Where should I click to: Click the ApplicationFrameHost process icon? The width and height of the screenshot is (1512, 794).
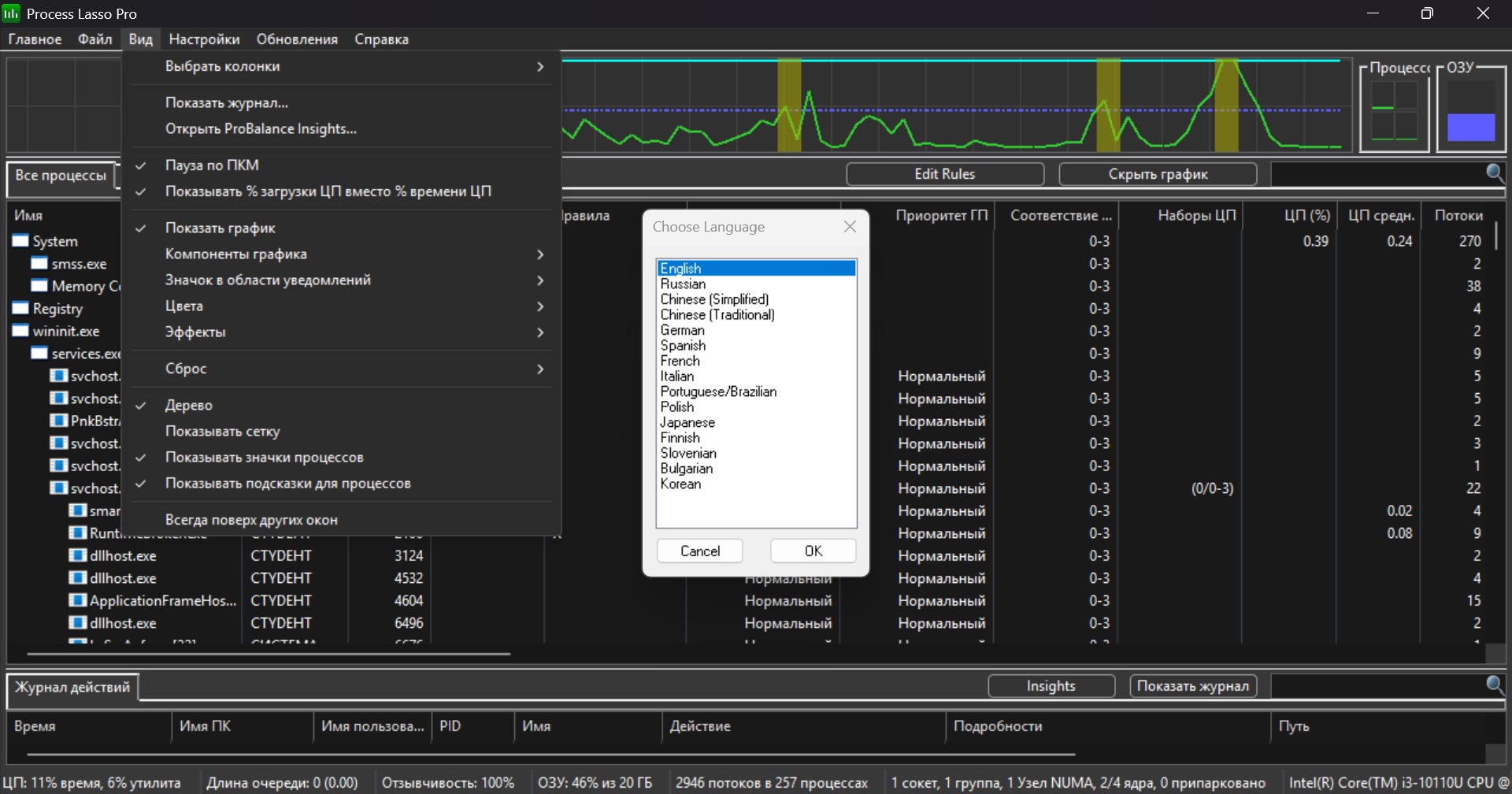coord(77,600)
